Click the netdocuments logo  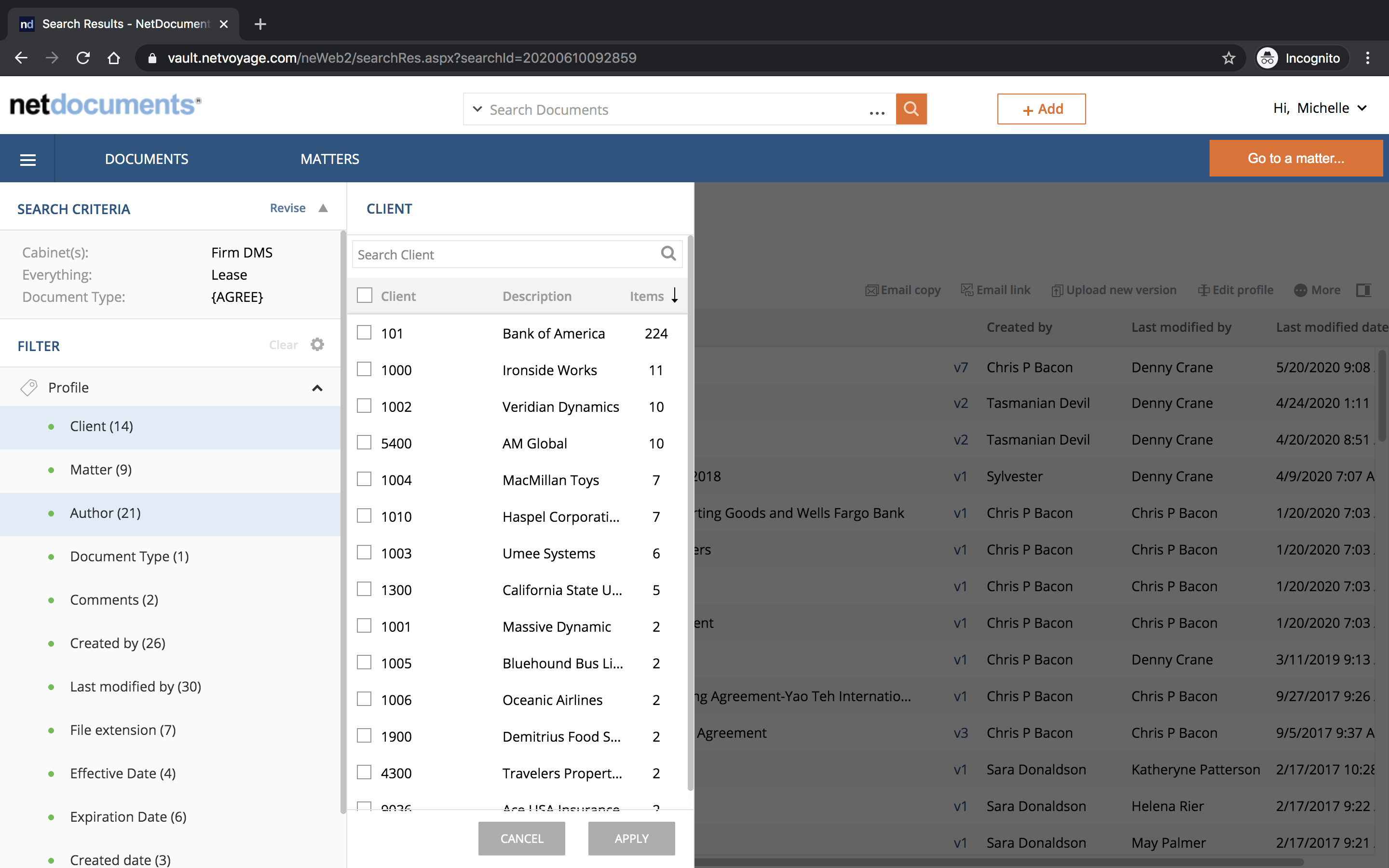[106, 105]
